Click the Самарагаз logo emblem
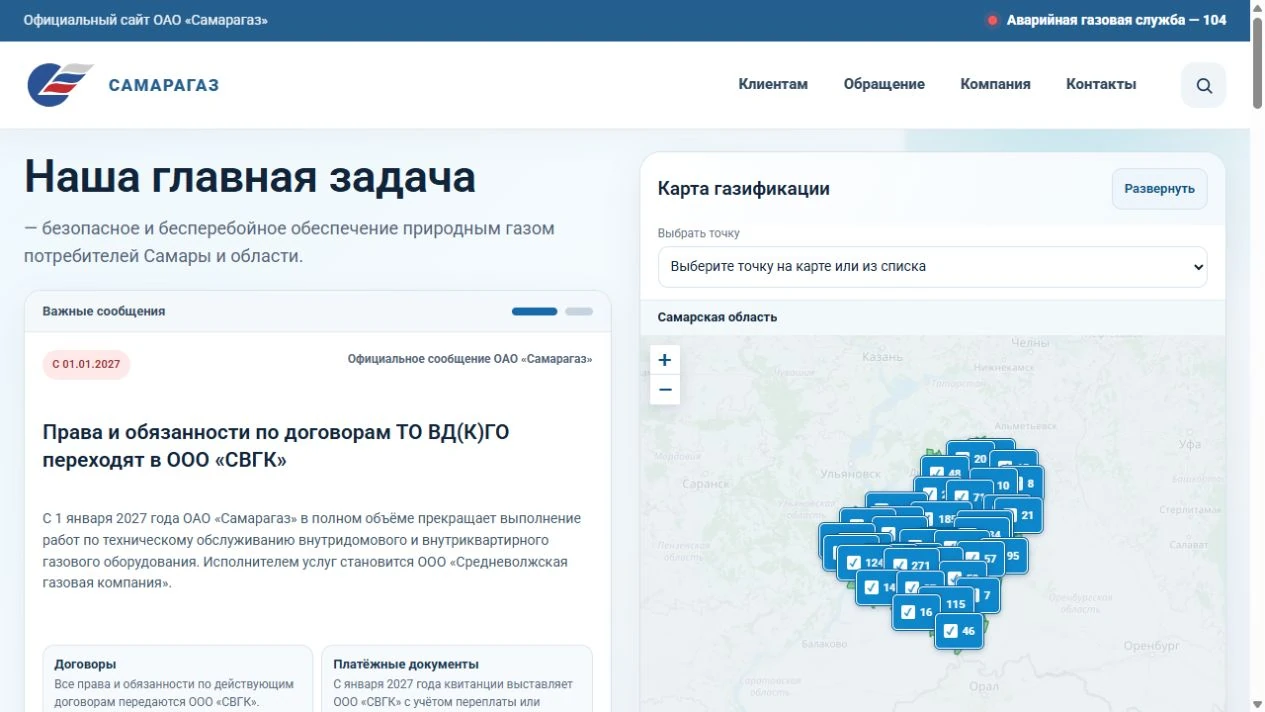 [60, 84]
